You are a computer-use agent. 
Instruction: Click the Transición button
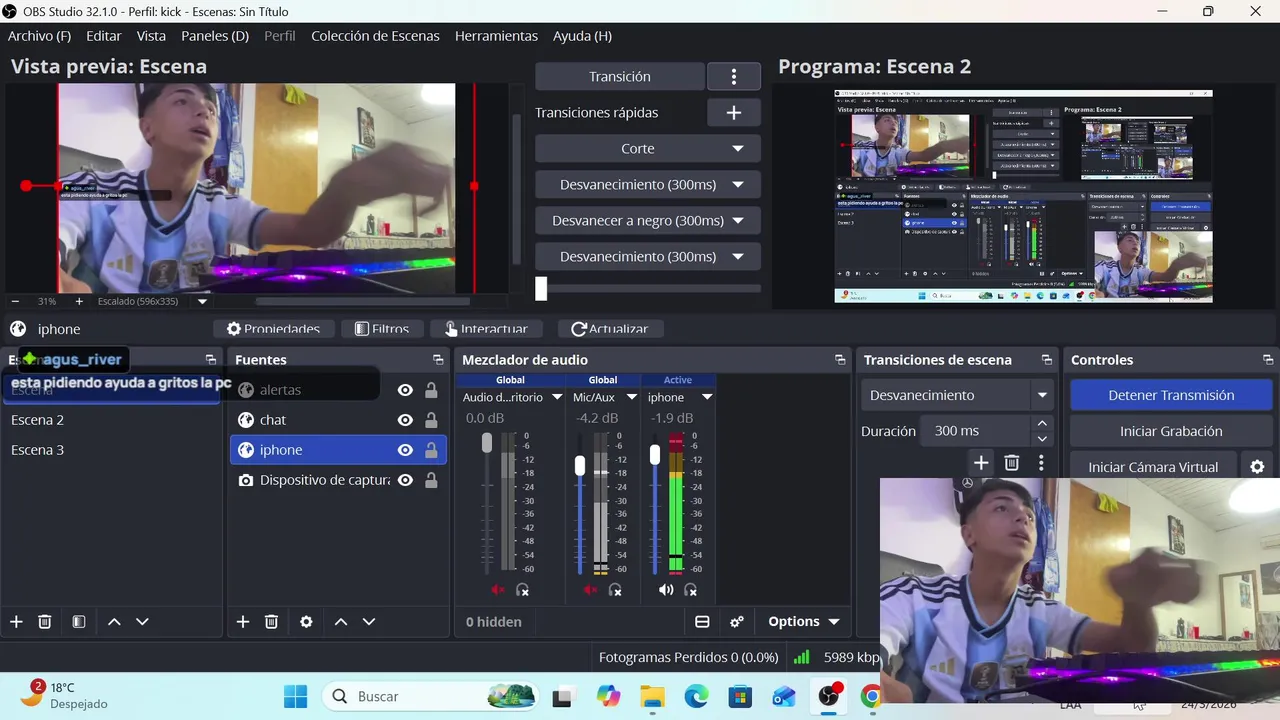(x=620, y=77)
